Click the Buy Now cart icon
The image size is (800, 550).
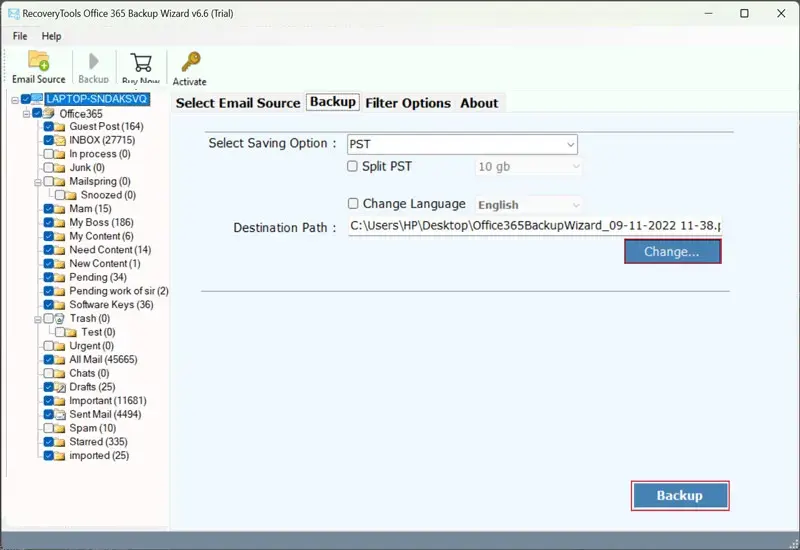pyautogui.click(x=140, y=63)
